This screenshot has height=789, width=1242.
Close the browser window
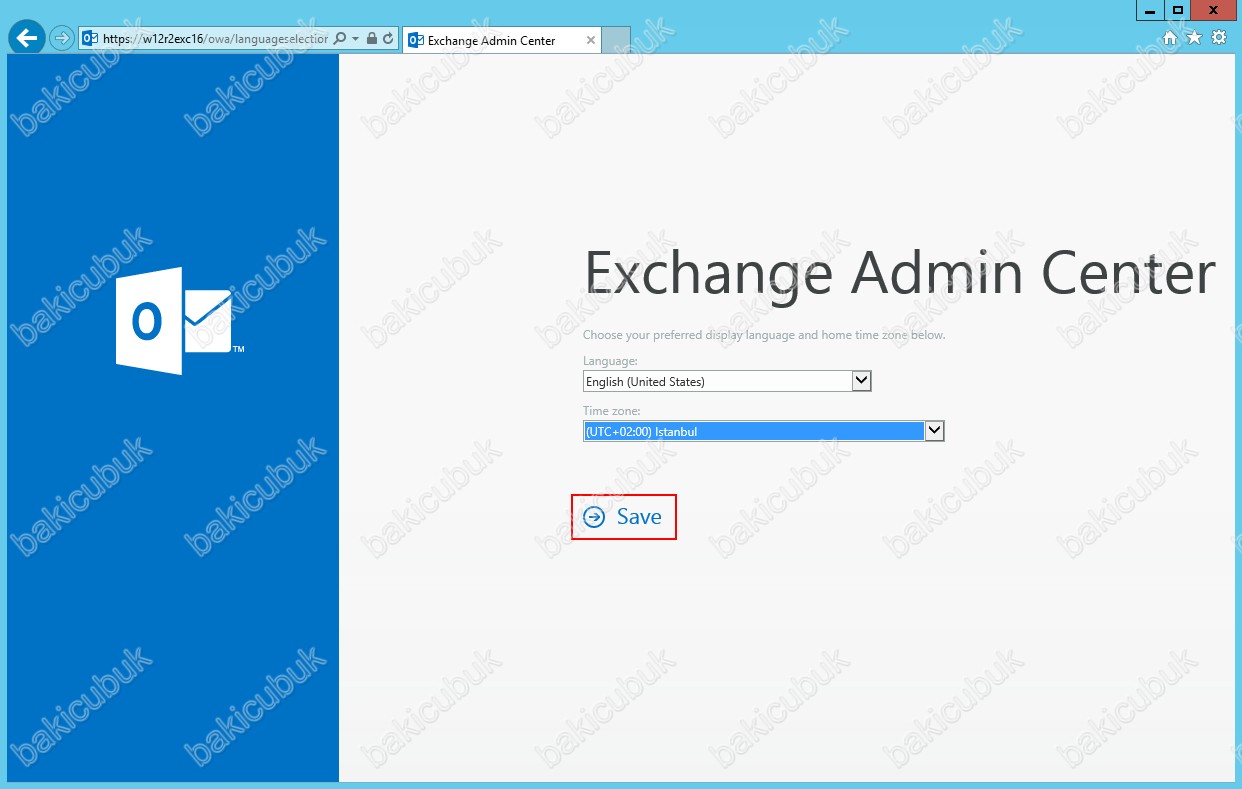coord(1214,10)
